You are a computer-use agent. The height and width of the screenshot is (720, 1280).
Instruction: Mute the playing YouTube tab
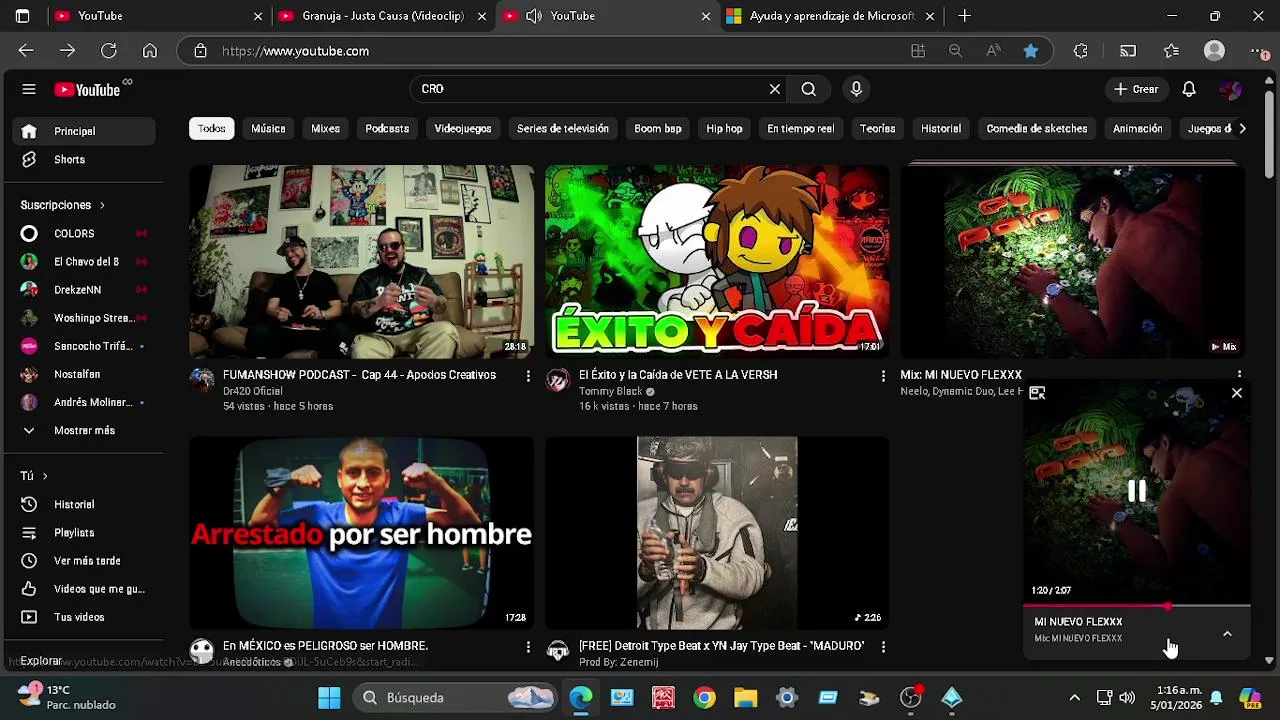(534, 16)
